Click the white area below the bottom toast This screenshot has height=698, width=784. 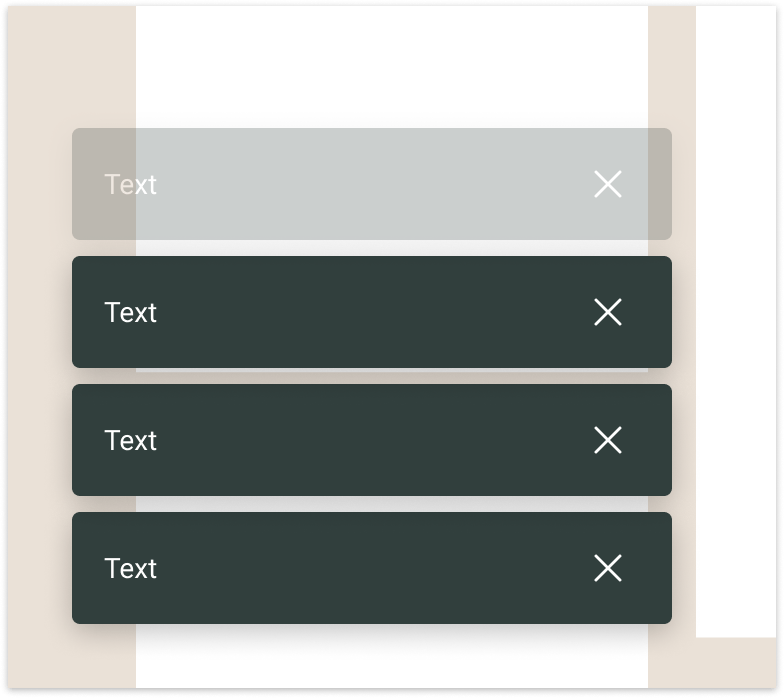390,660
